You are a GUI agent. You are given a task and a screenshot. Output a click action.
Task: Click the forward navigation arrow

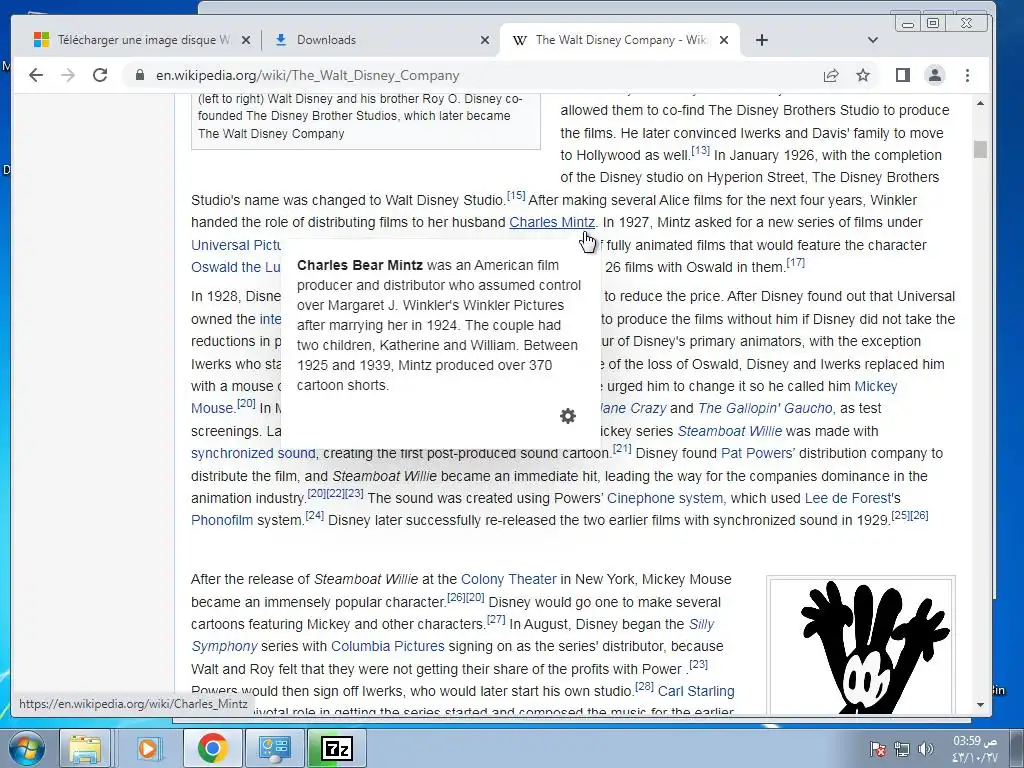coord(68,75)
